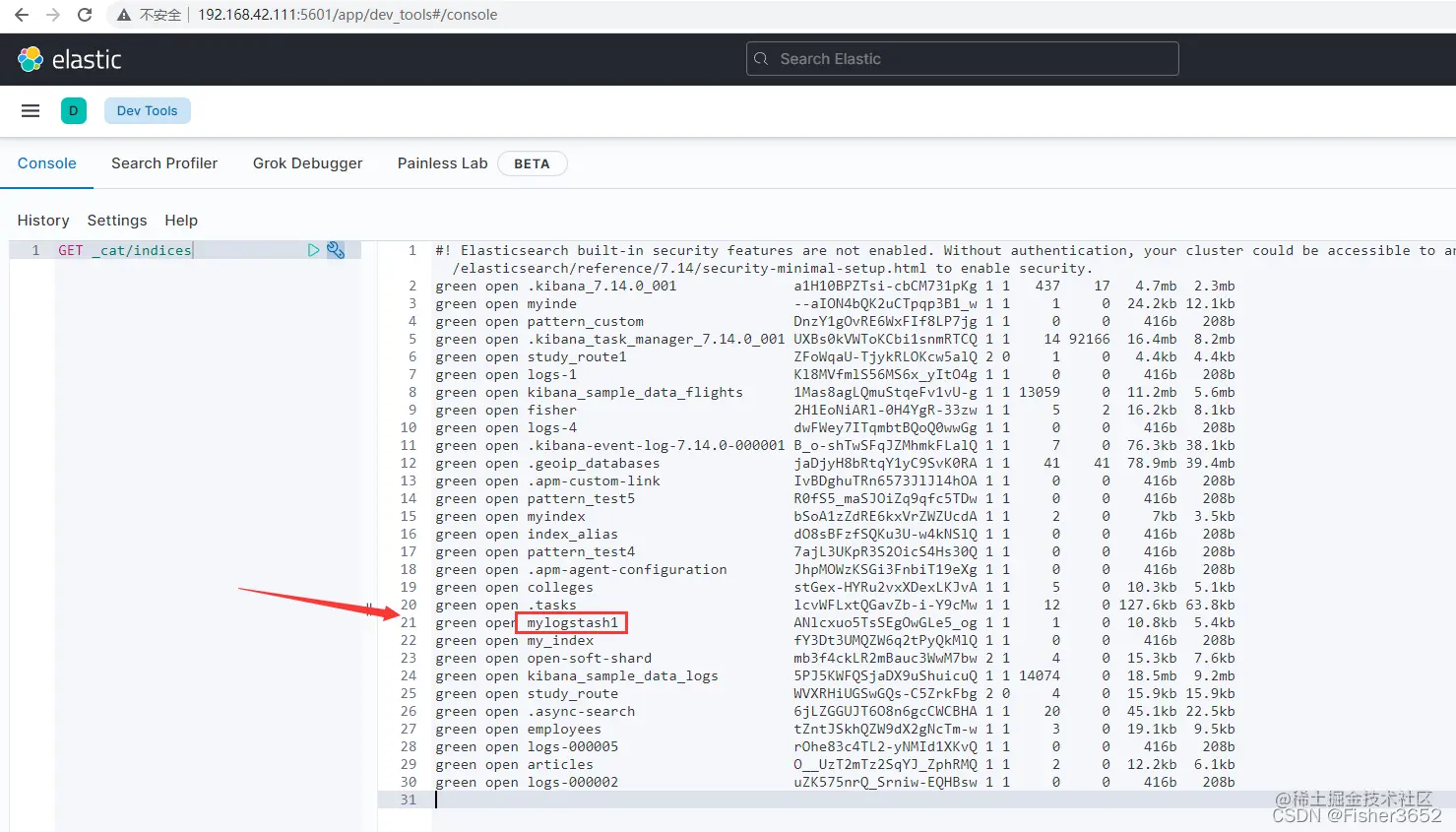Click the Elastic logo
This screenshot has height=832, width=1456.
[x=69, y=59]
